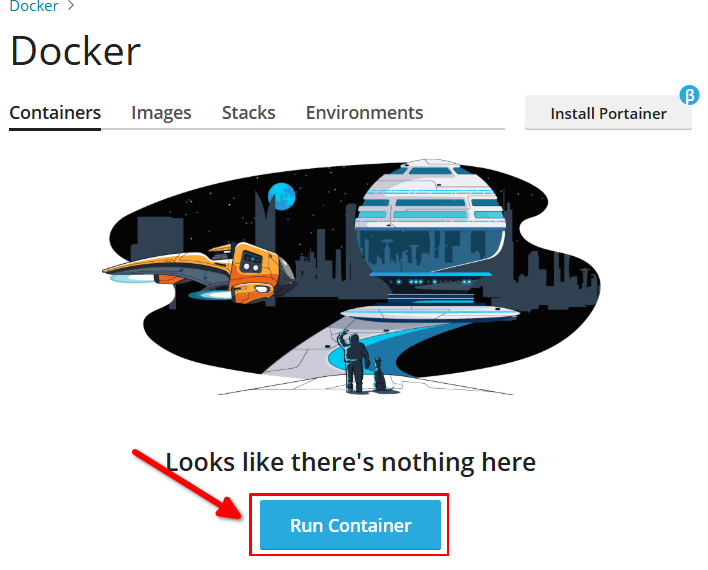Screen dimensions: 708x570
Task: Click the large Docker page heading
Action: click(x=75, y=51)
